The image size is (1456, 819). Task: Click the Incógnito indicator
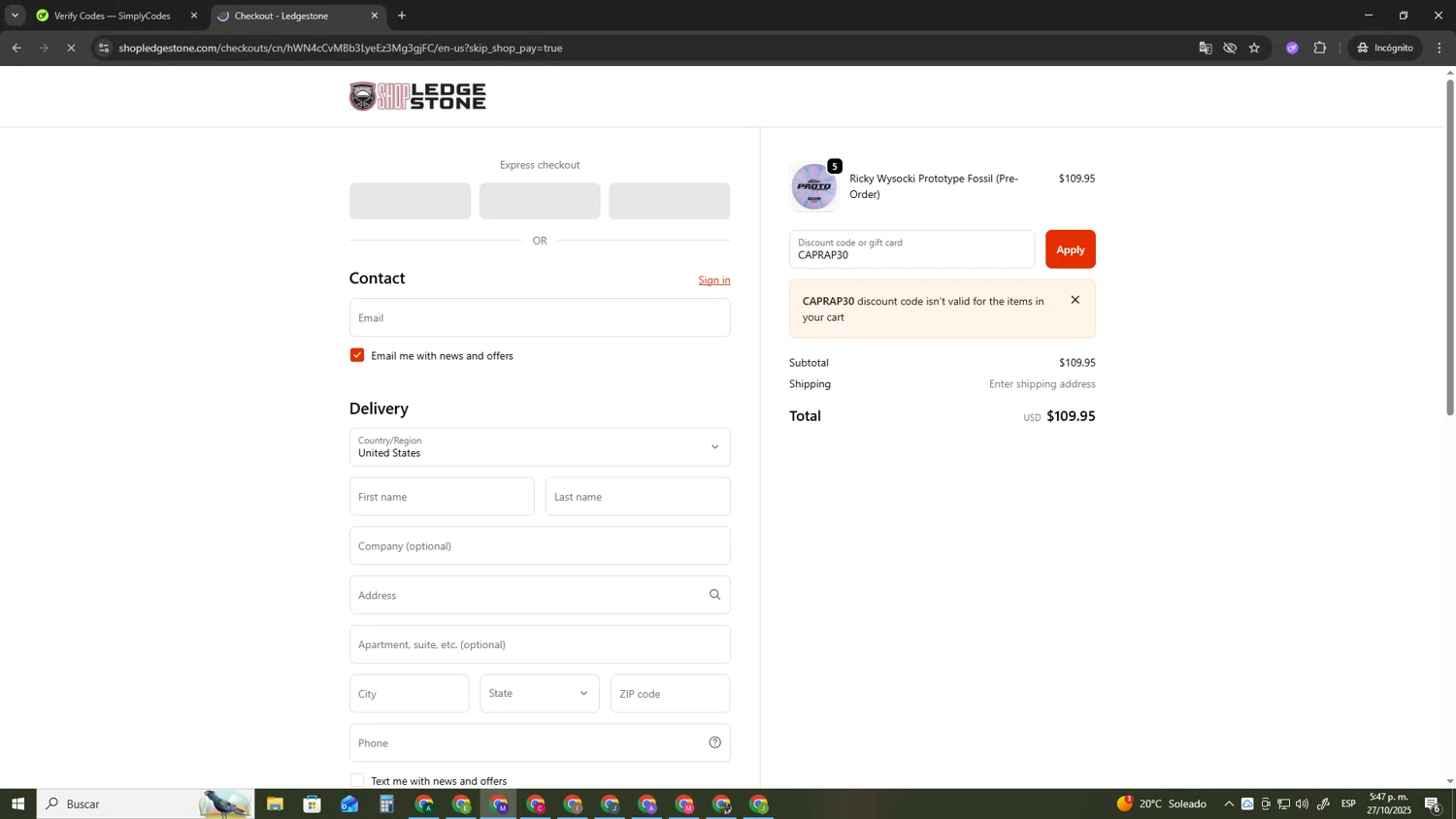point(1385,48)
